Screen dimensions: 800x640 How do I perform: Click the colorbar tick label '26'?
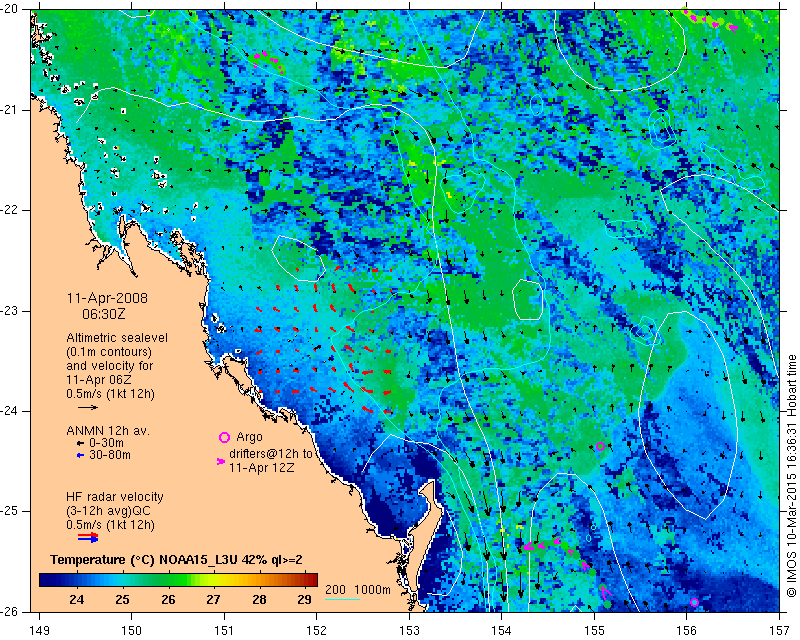tap(168, 600)
